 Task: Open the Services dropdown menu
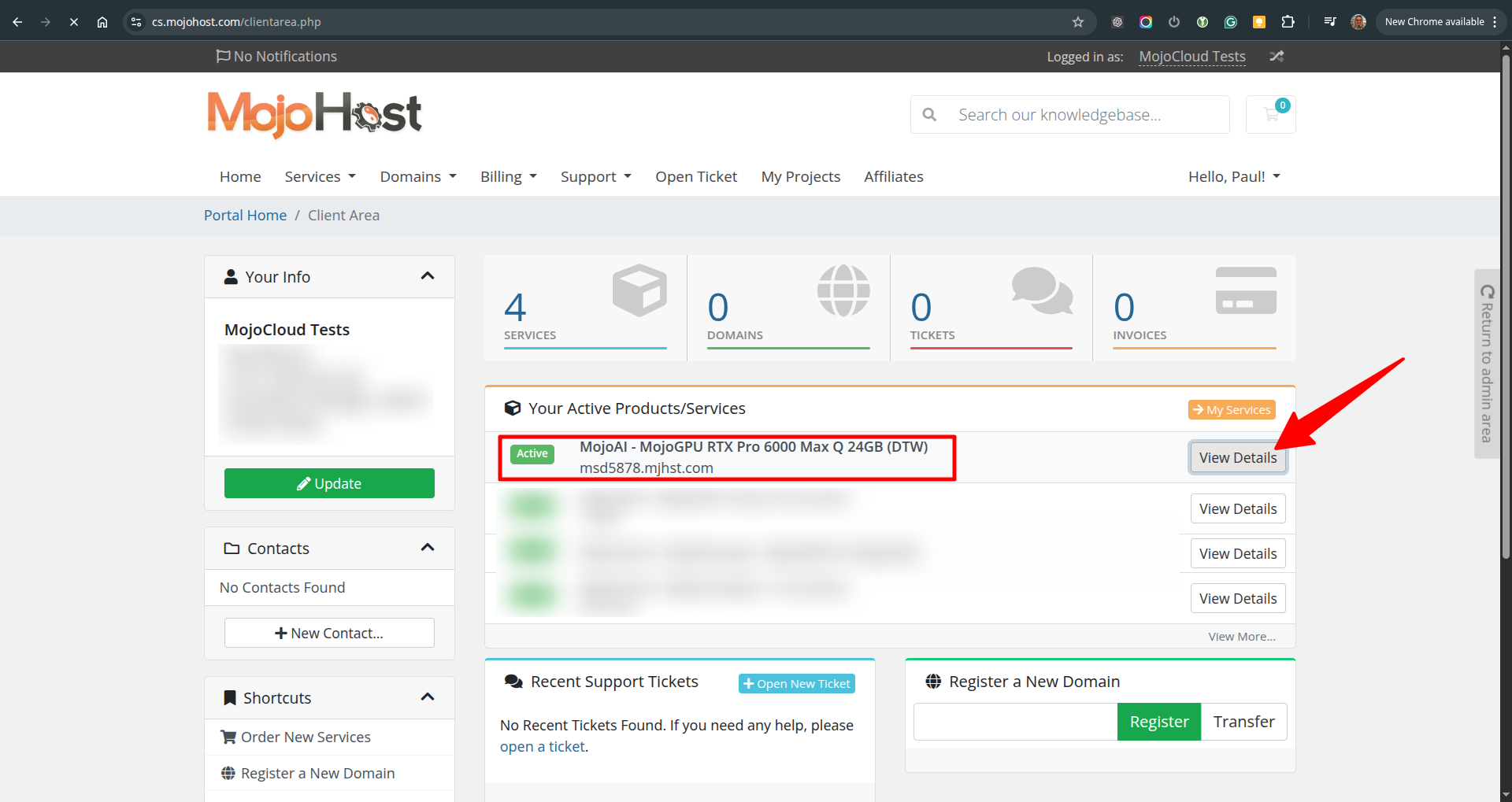click(320, 177)
